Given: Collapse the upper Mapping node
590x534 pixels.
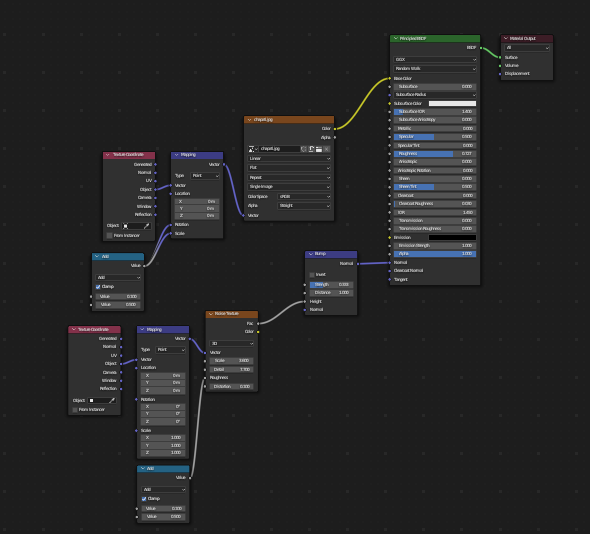Looking at the screenshot, I should tap(177, 155).
